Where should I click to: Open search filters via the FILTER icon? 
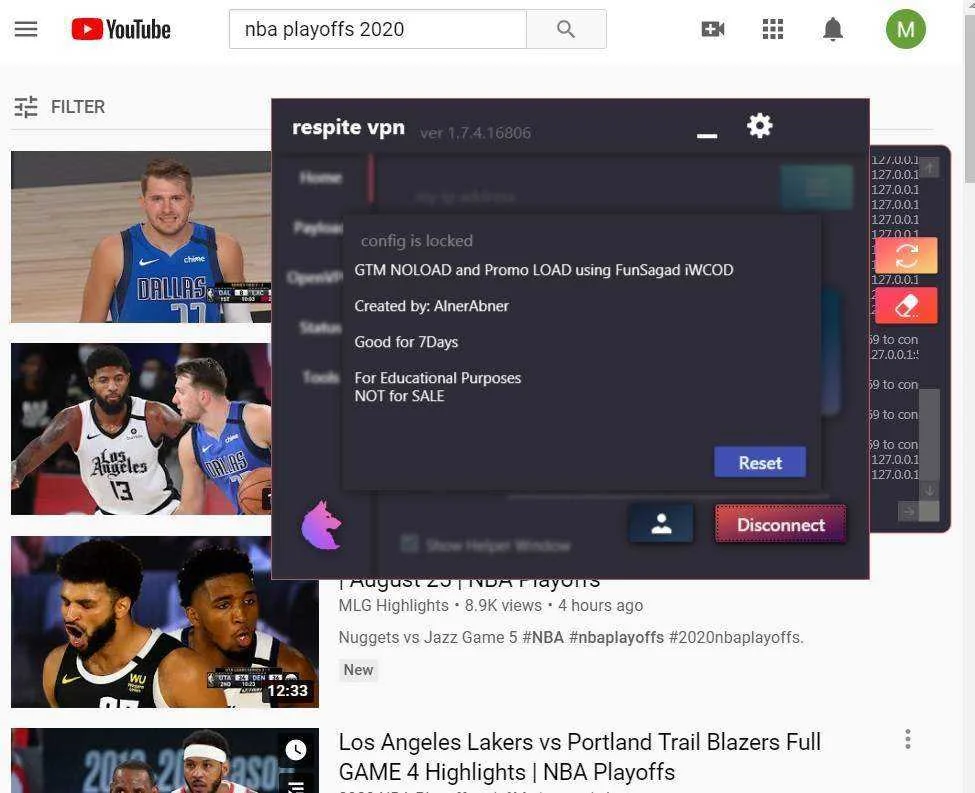coord(26,107)
